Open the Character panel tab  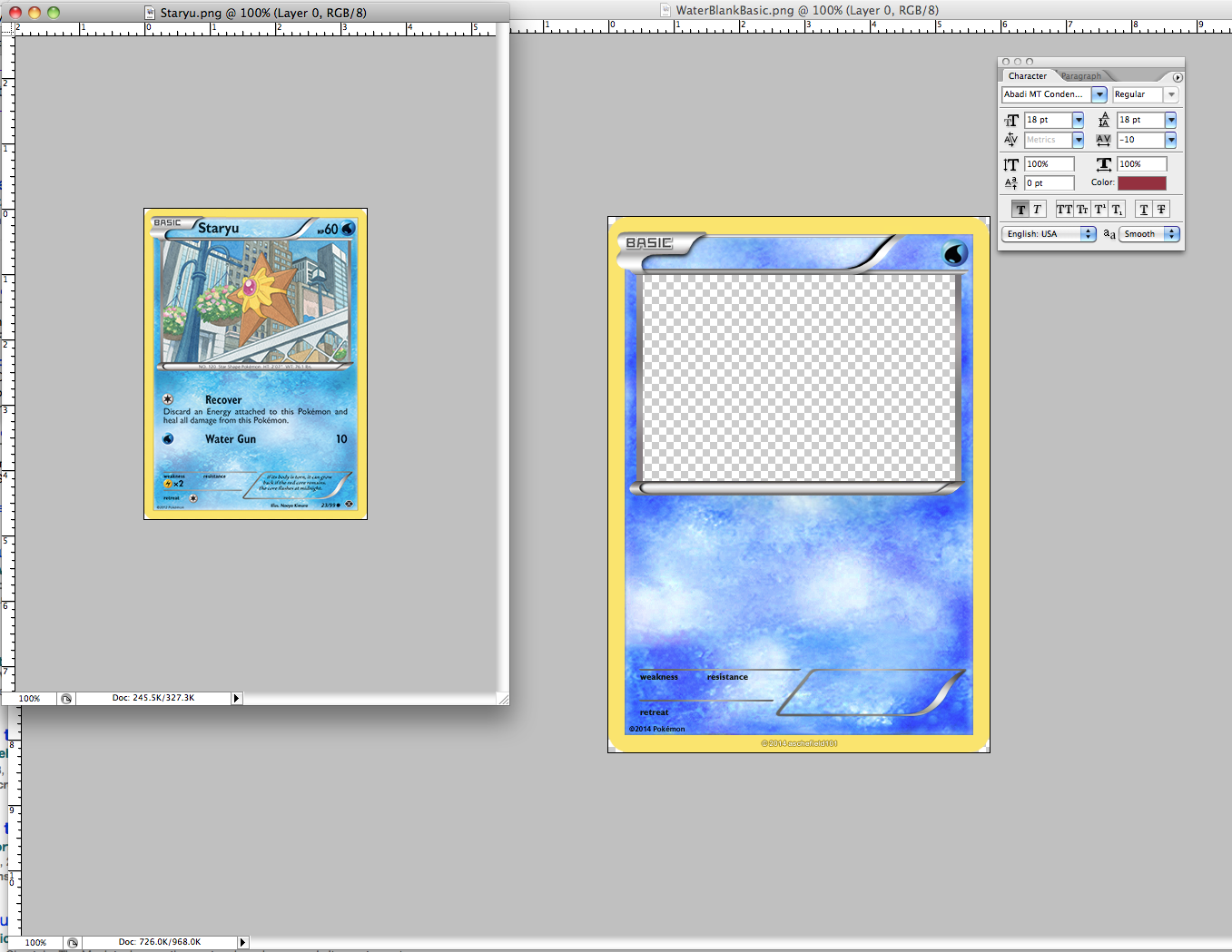point(1028,76)
